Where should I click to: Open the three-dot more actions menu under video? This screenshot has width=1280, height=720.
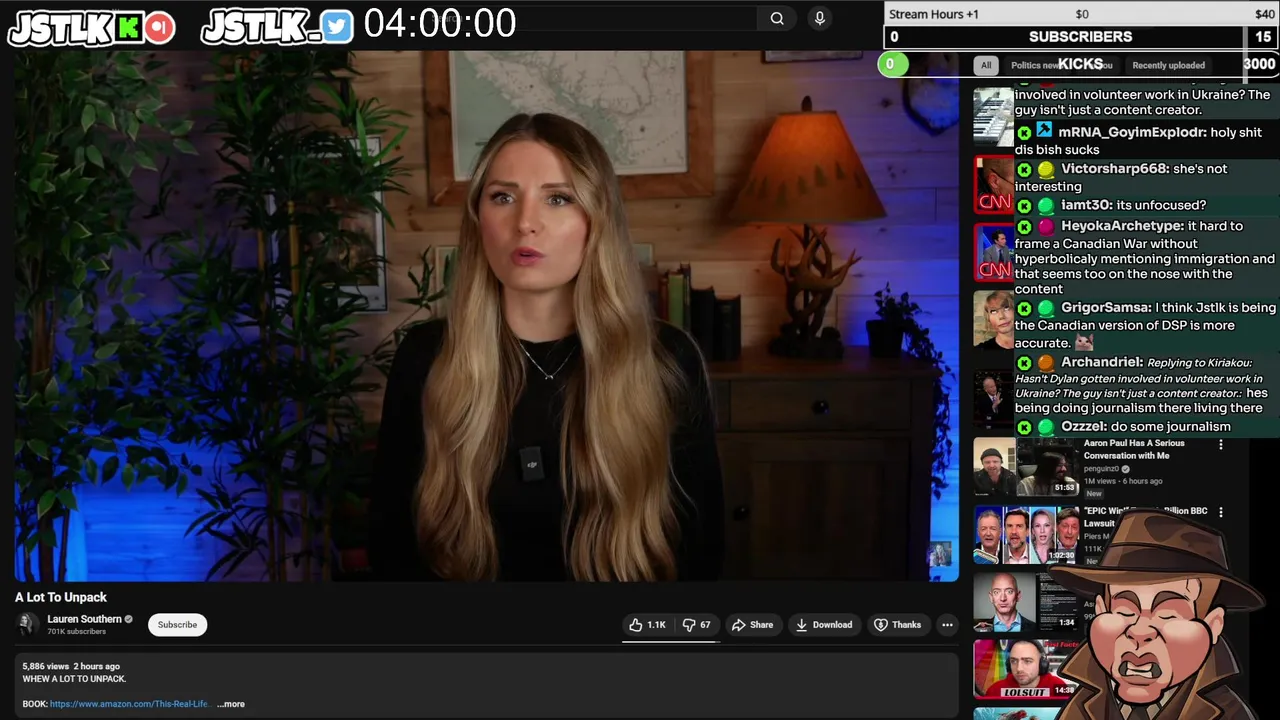click(947, 625)
